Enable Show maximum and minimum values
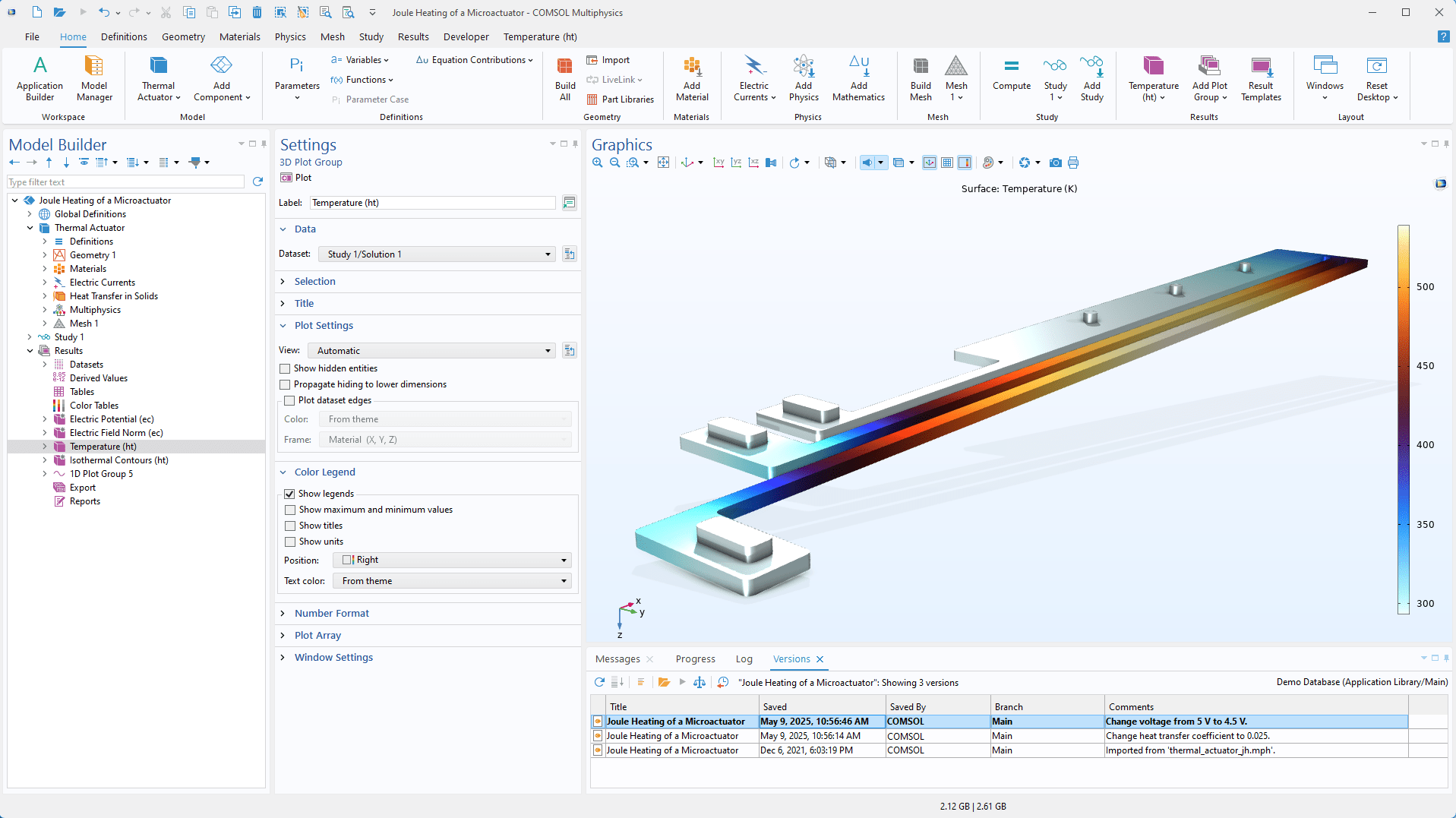The height and width of the screenshot is (818, 1456). [x=290, y=510]
